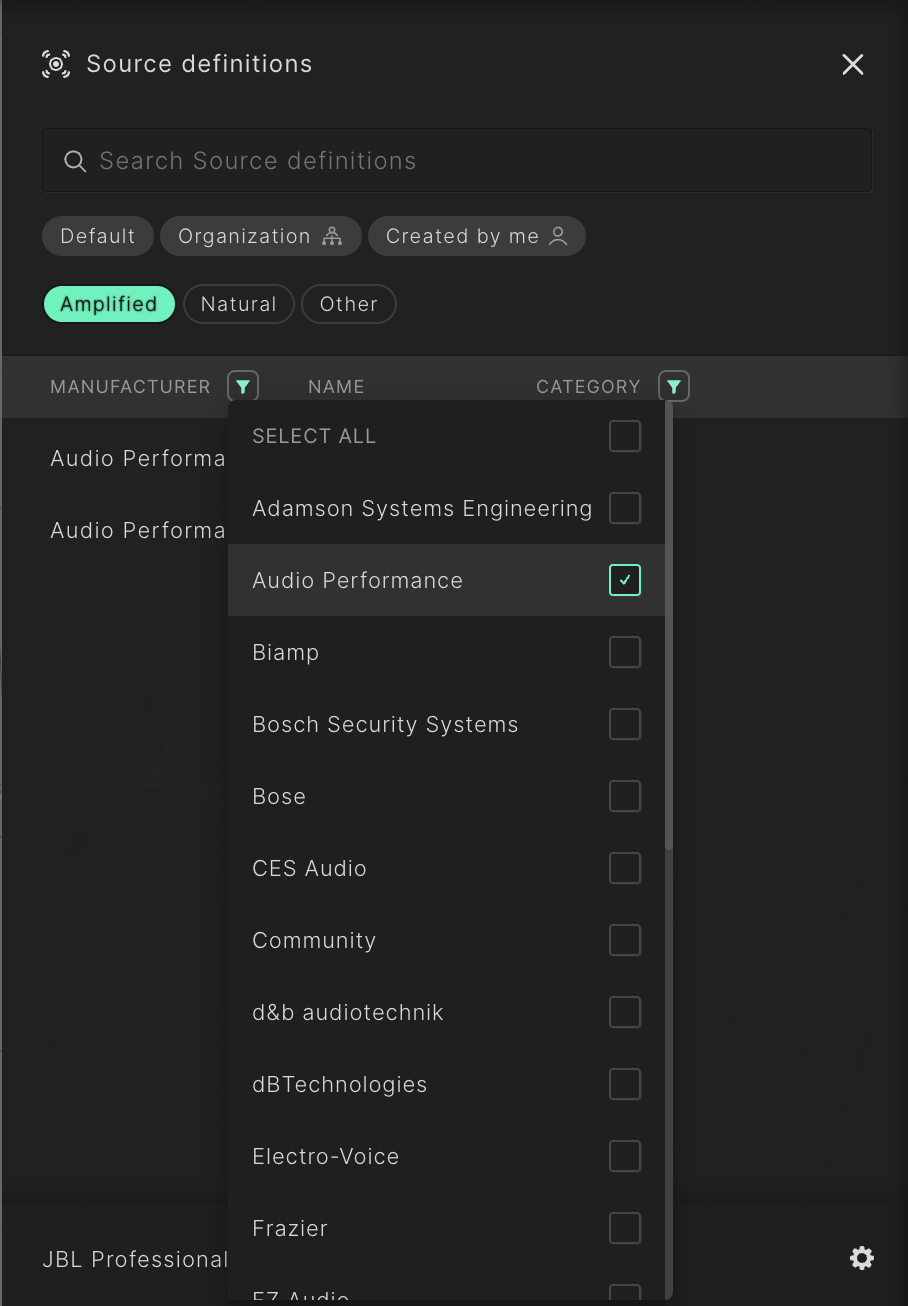This screenshot has height=1306, width=908.
Task: Click the Community option label
Action: pos(314,941)
